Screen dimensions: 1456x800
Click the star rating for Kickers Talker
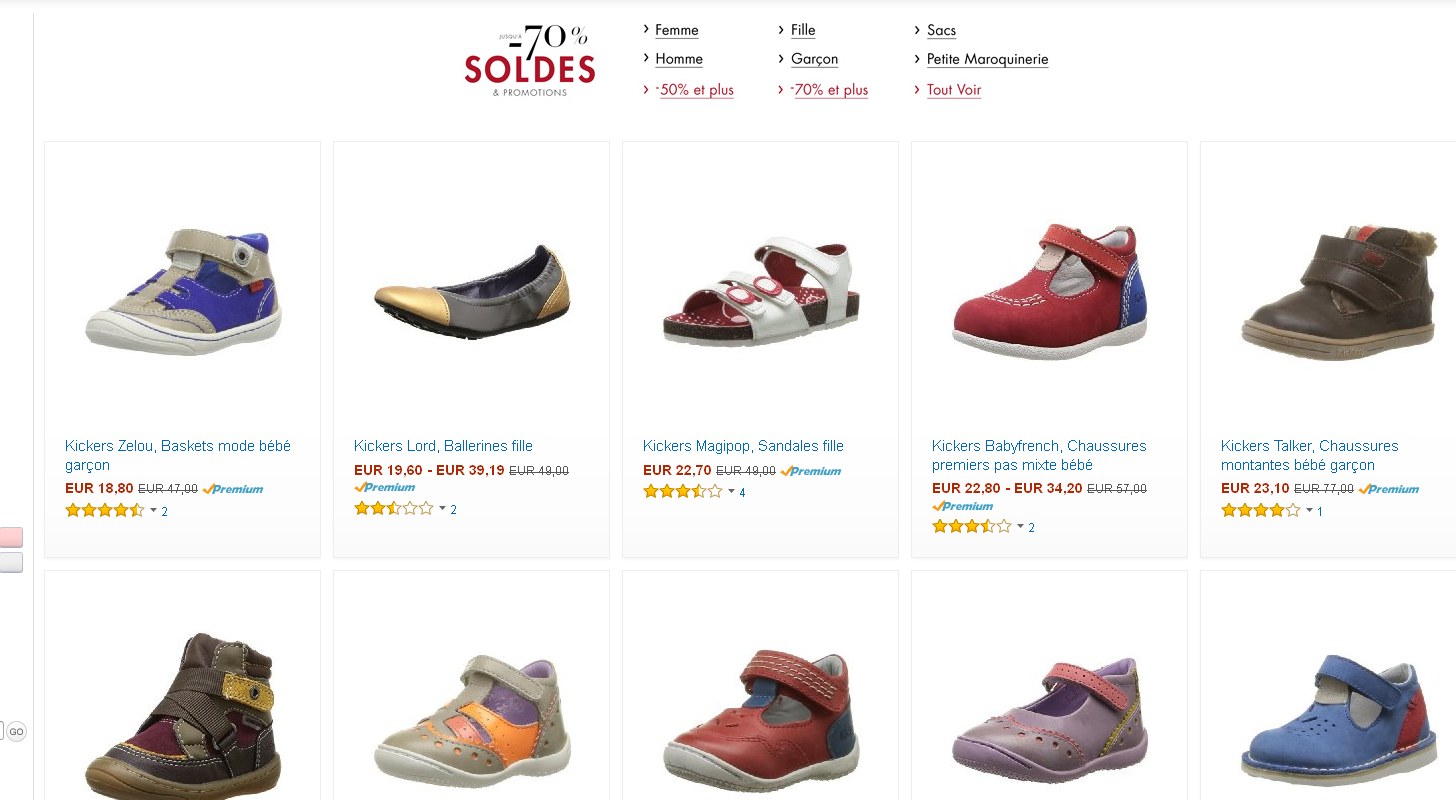(1260, 511)
